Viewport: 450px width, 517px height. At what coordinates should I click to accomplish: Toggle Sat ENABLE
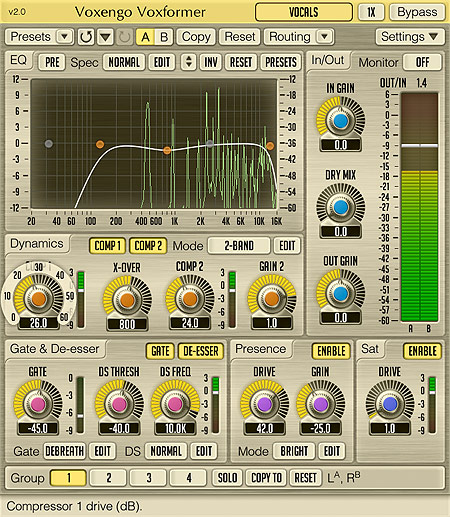[422, 351]
